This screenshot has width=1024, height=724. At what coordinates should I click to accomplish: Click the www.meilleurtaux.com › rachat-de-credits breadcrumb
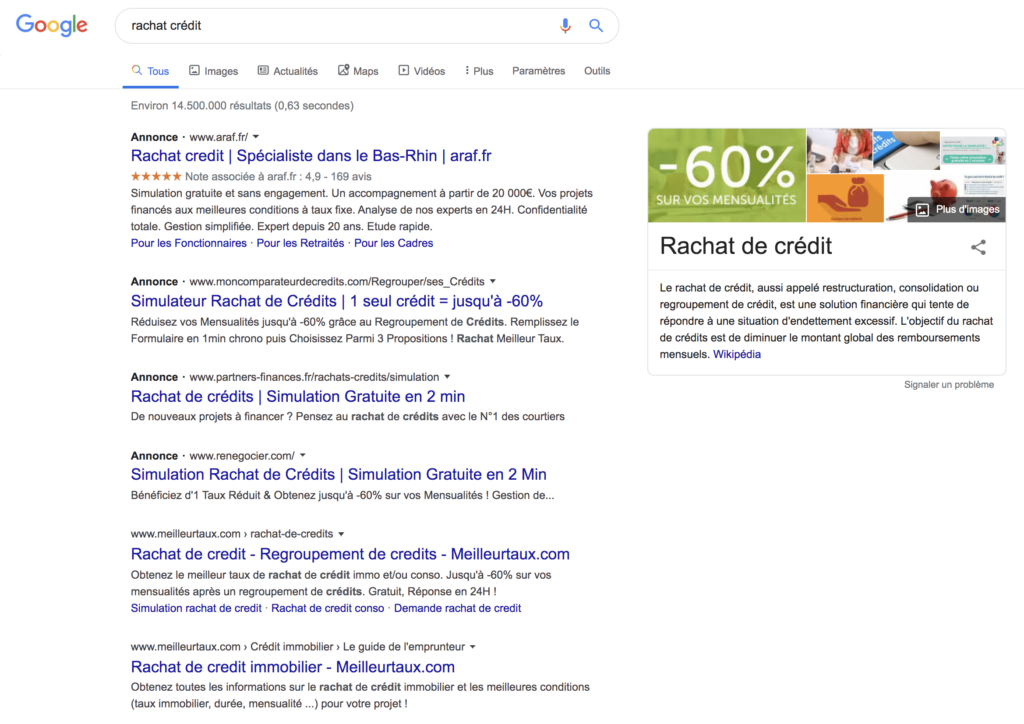(232, 534)
